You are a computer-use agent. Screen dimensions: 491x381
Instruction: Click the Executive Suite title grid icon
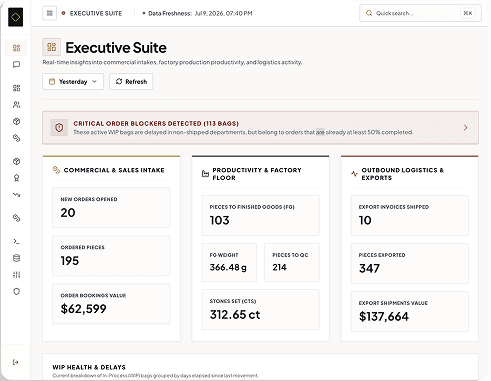52,47
